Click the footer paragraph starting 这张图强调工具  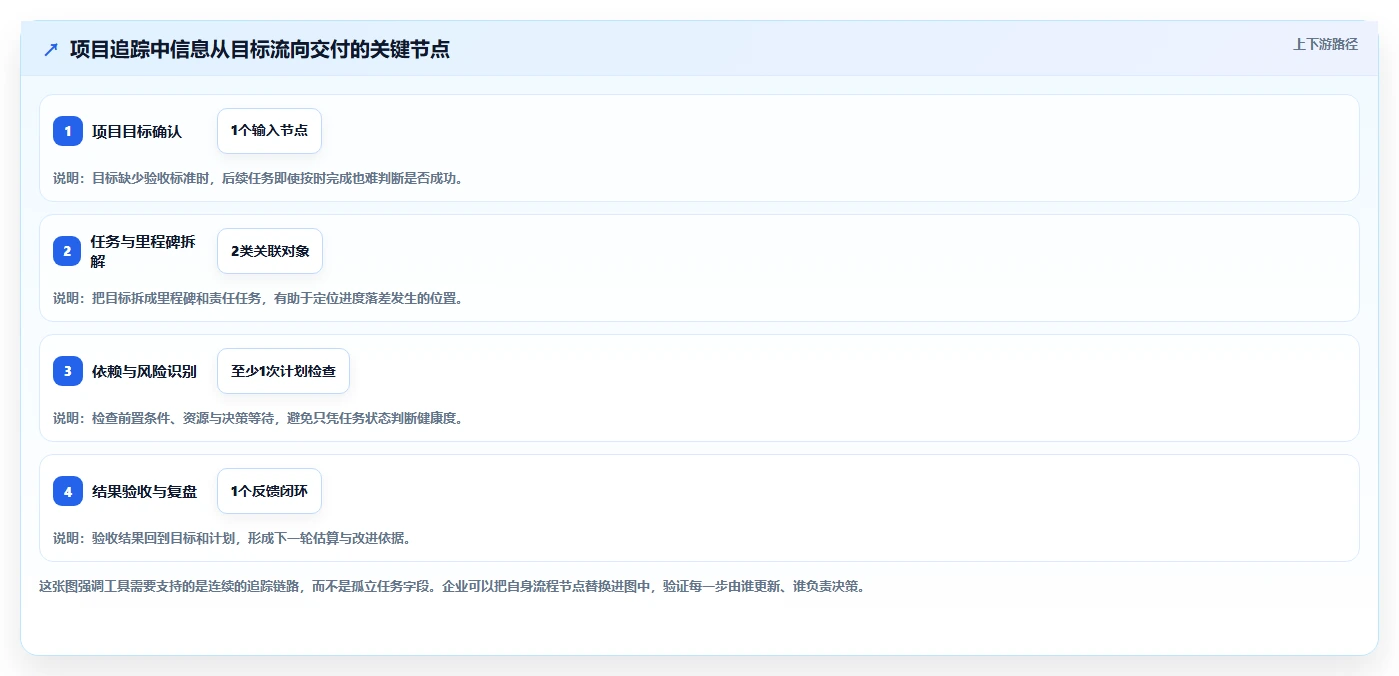click(452, 586)
